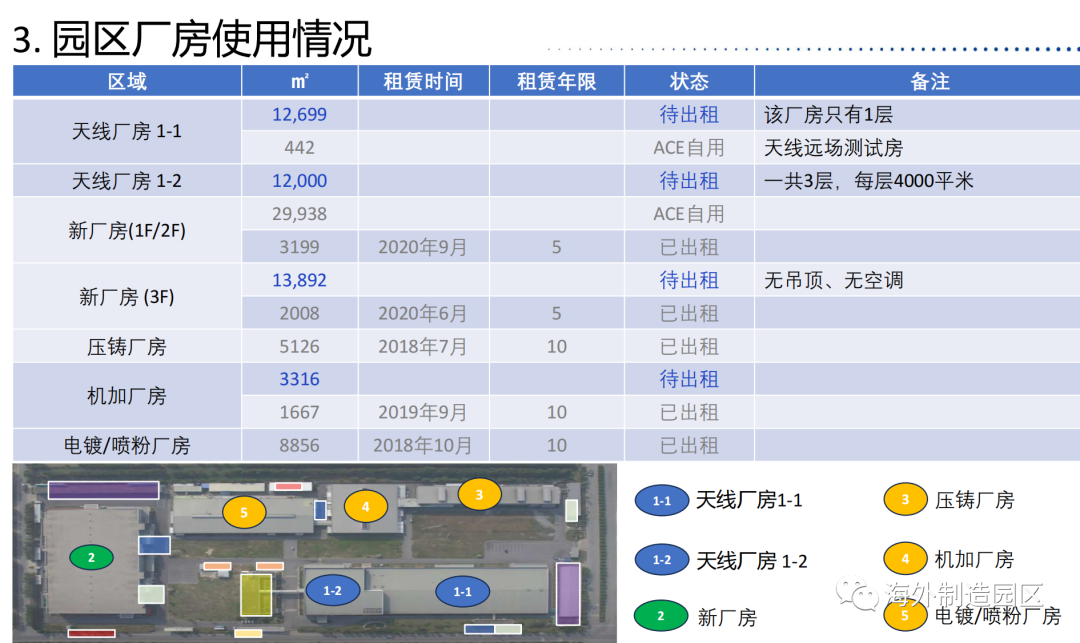Viewport: 1080px width, 643px height.
Task: Click 待出租 in the 12,000 row
Action: [689, 180]
